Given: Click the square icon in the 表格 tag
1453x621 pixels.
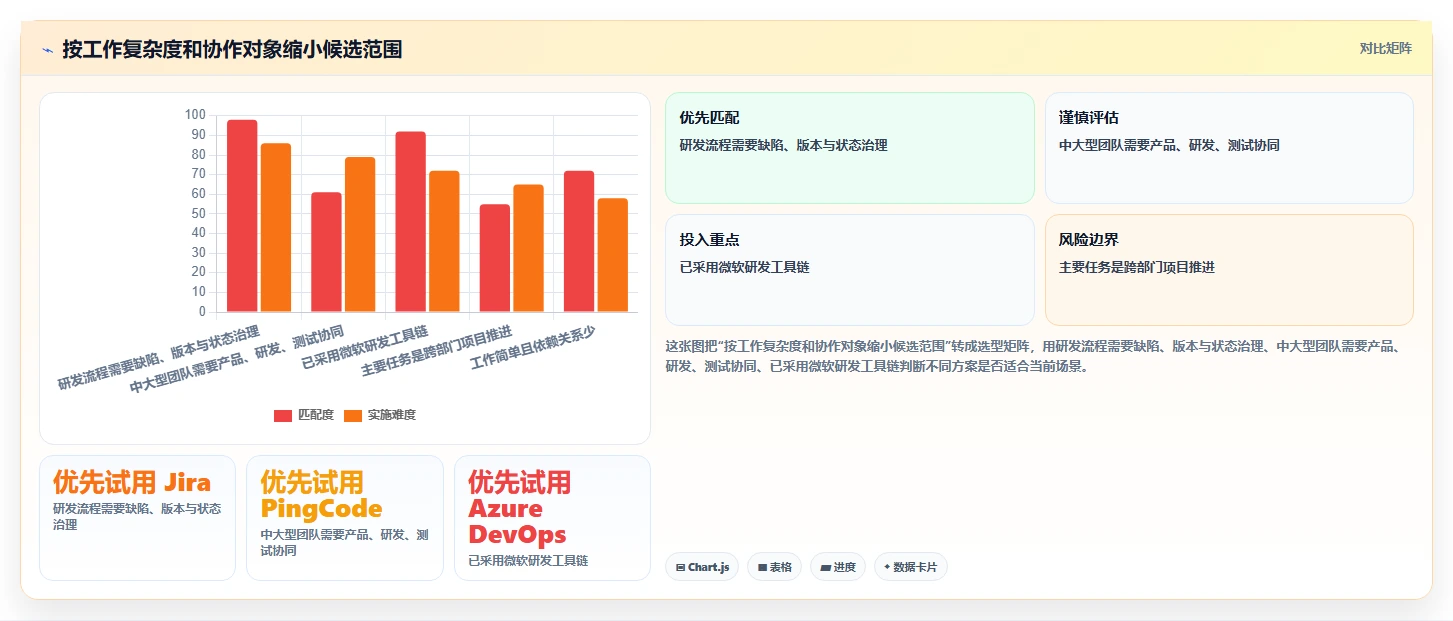Looking at the screenshot, I should tap(762, 567).
